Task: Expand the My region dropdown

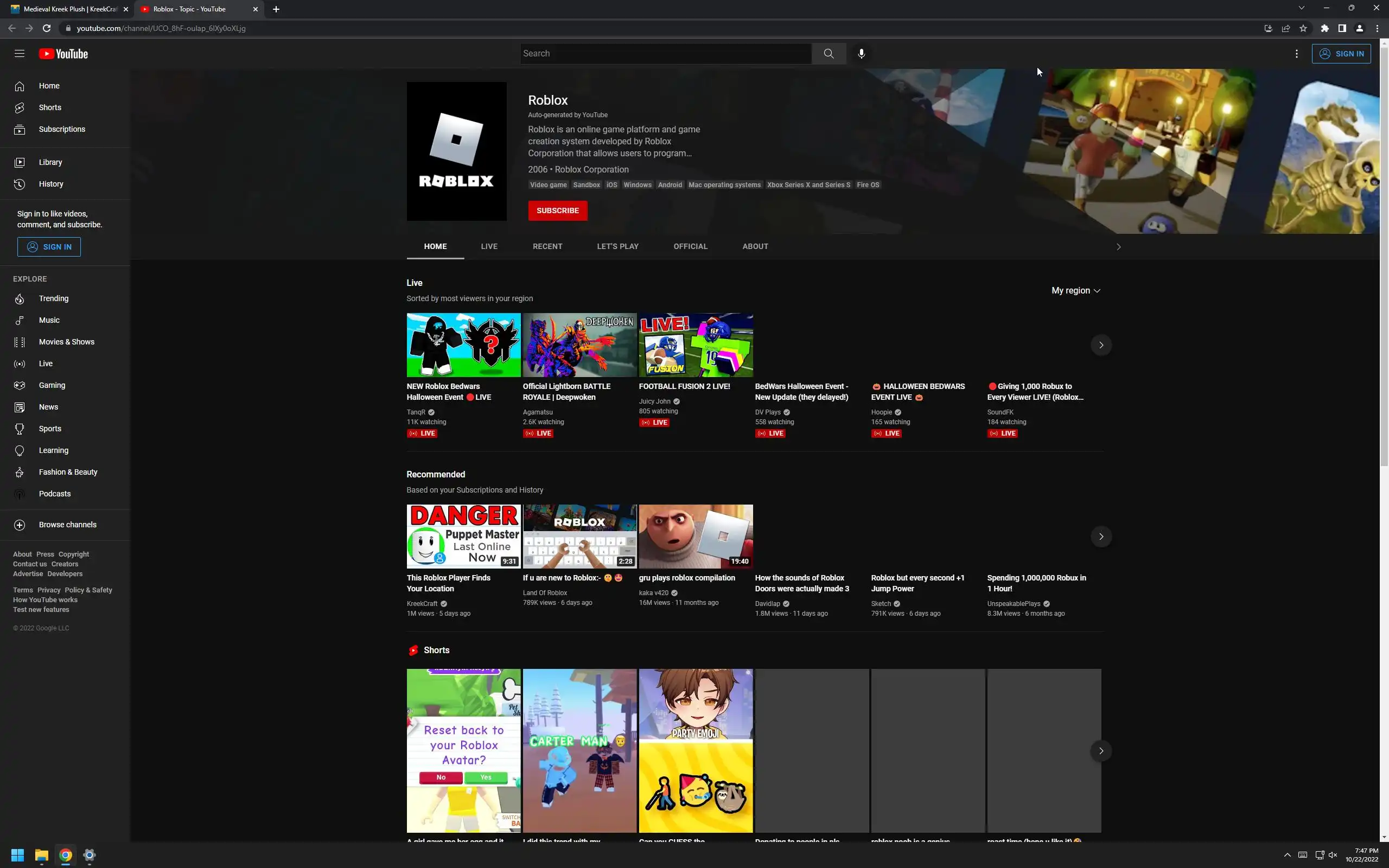Action: tap(1075, 290)
